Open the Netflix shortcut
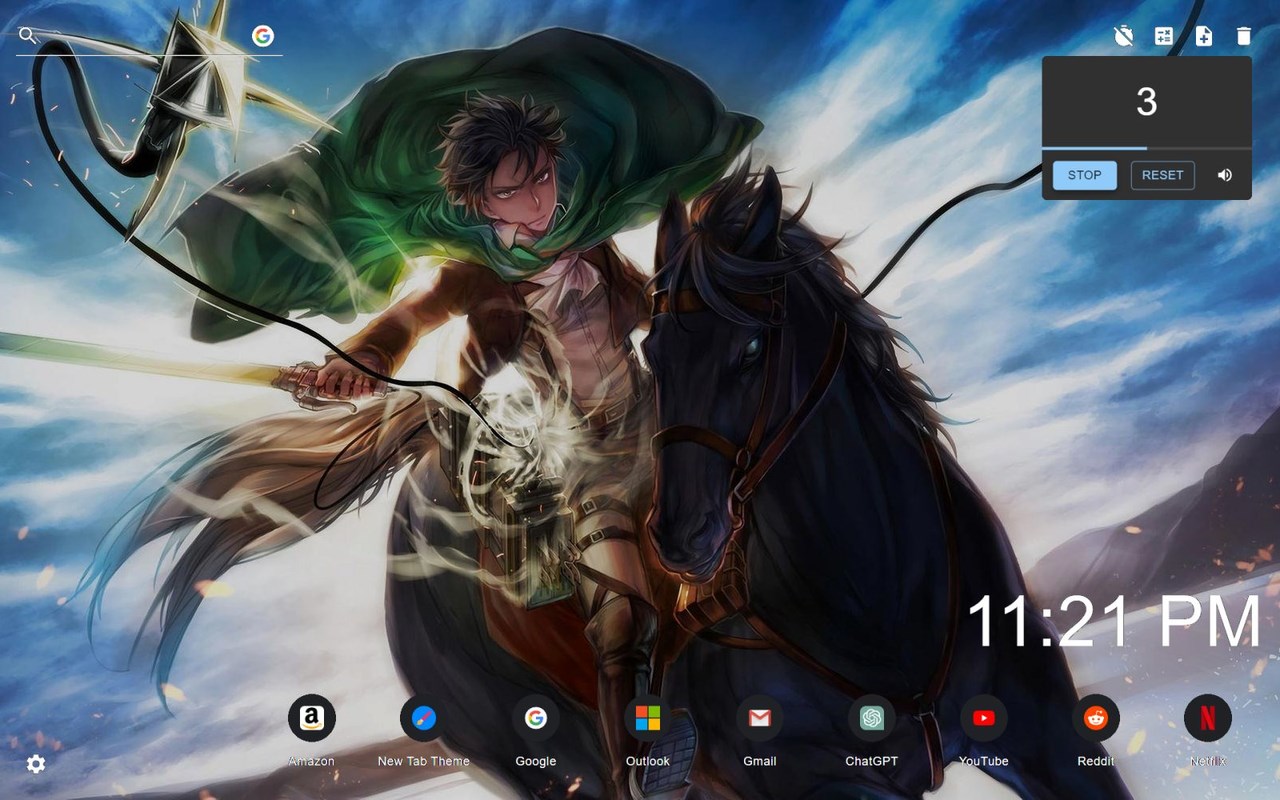 (x=1208, y=730)
